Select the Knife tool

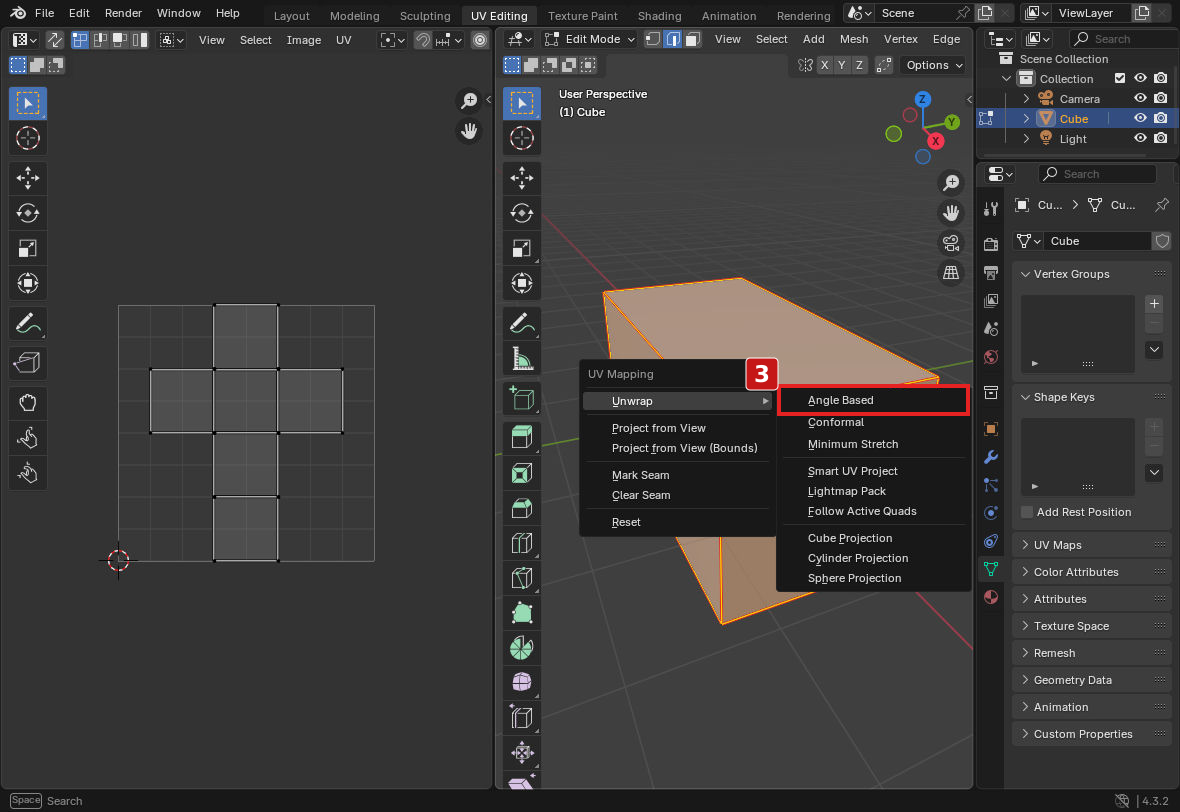[522, 578]
